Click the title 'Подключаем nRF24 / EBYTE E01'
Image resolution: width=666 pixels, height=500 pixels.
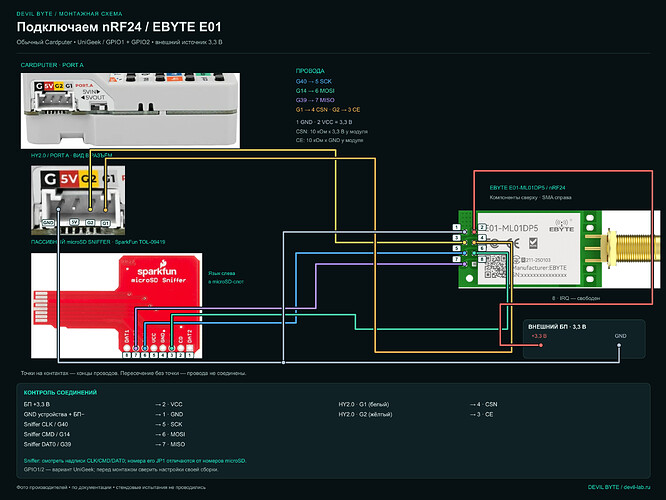pos(119,27)
